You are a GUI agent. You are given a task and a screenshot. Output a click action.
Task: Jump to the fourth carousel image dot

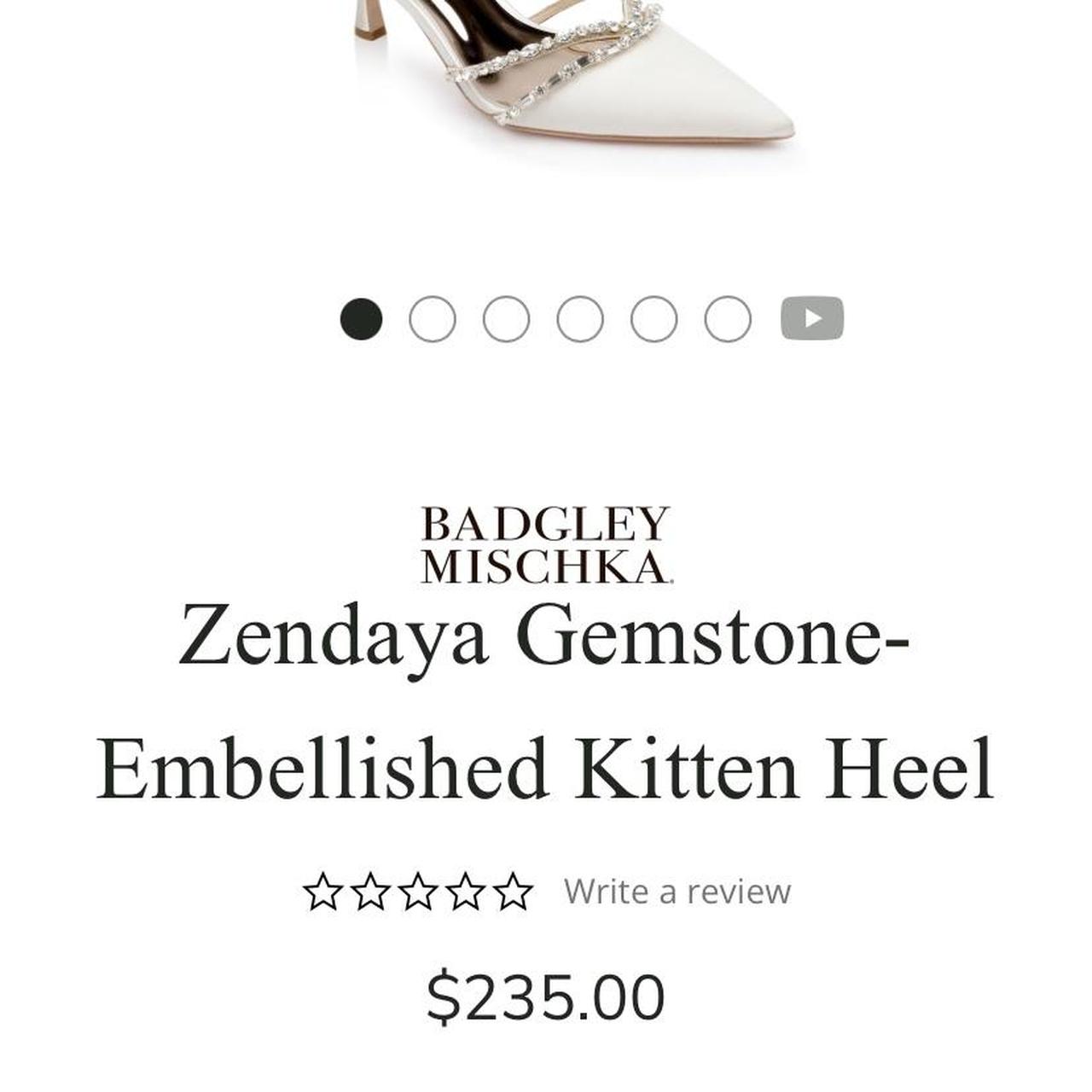click(x=580, y=319)
